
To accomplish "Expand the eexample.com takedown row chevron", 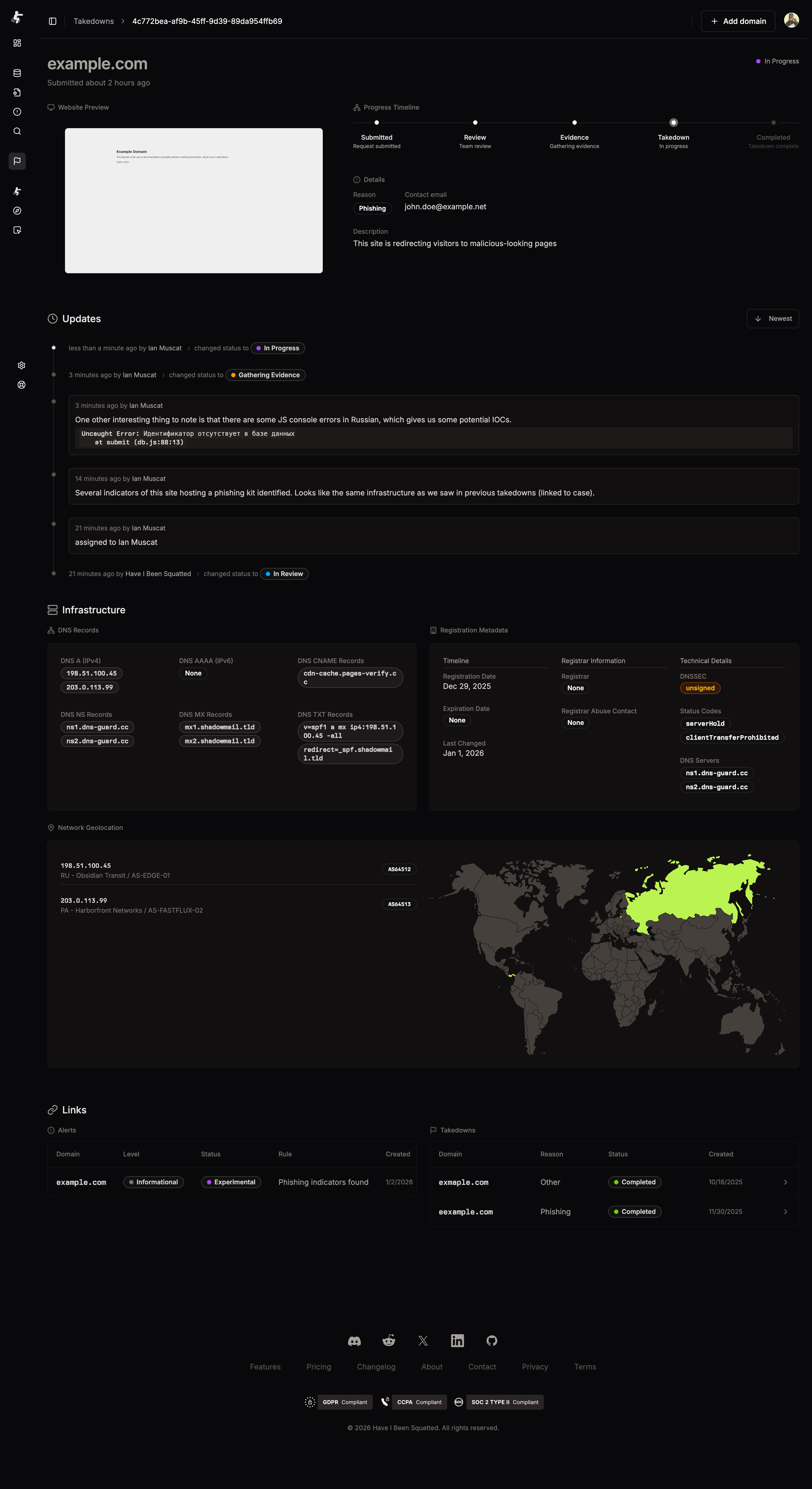I will [x=785, y=1211].
